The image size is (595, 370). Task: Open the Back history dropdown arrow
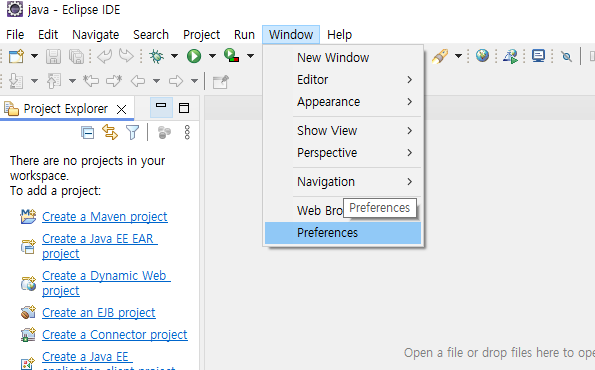pos(156,81)
